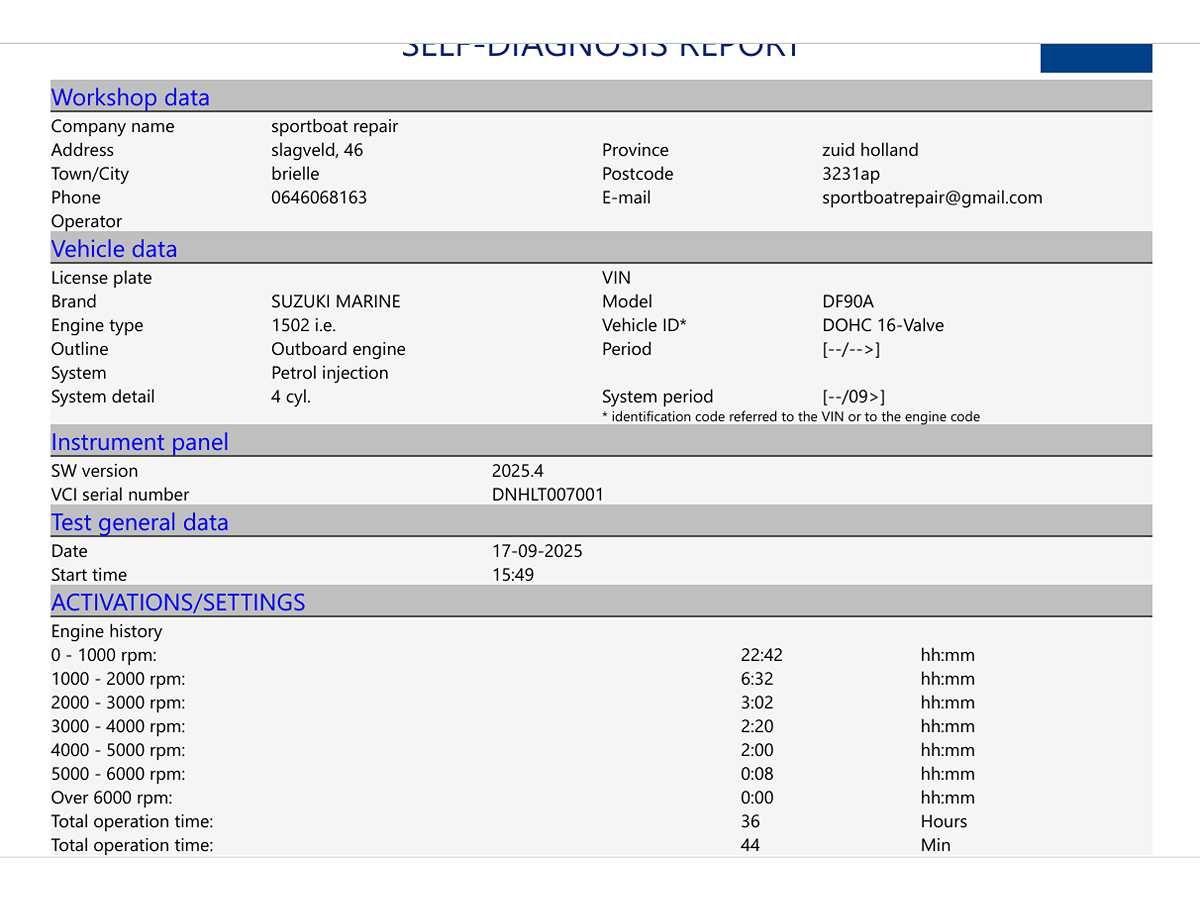Viewport: 1200px width, 900px height.
Task: Click the SW version value 2025.4
Action: pyautogui.click(x=517, y=470)
